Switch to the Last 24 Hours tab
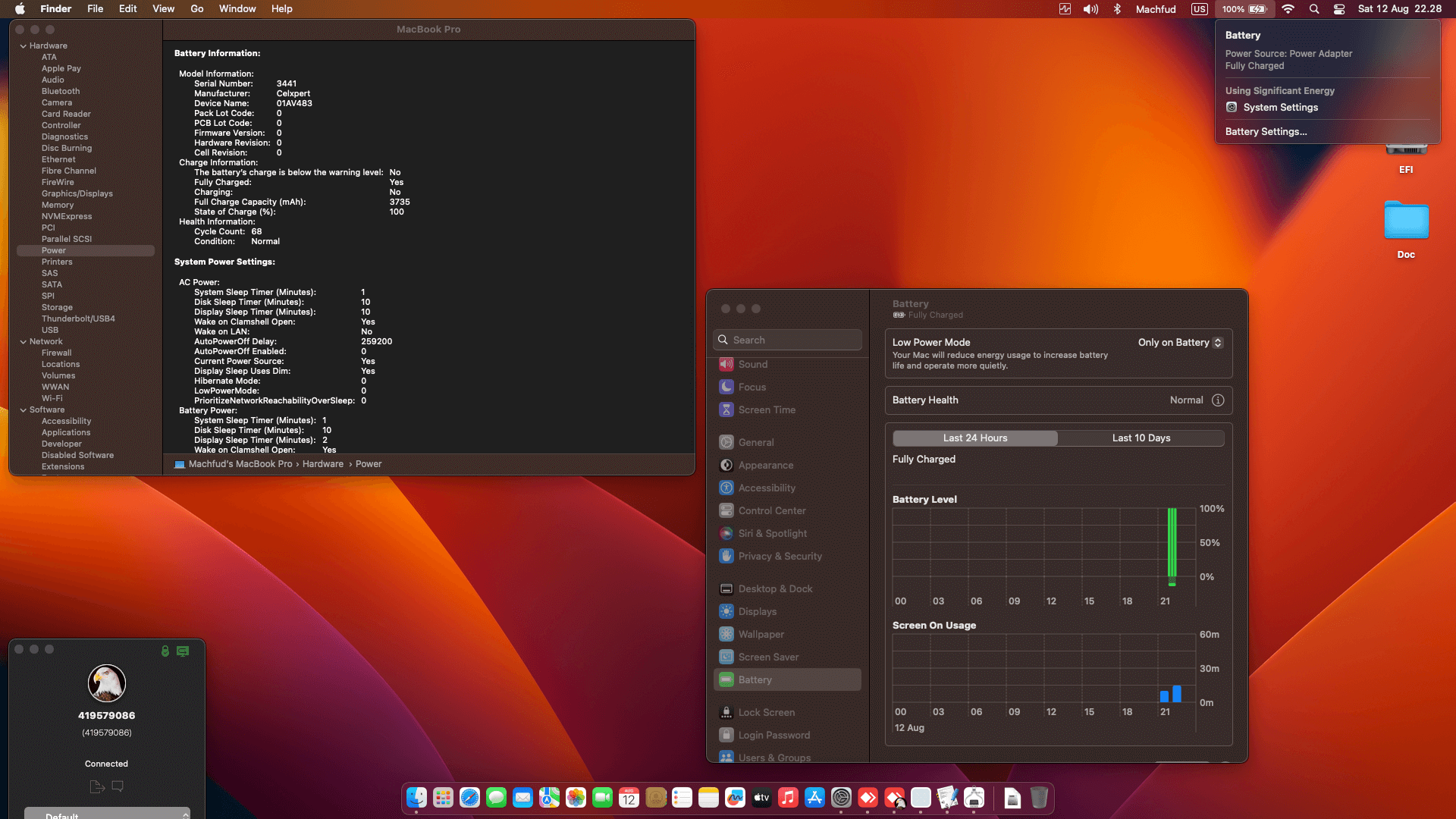Viewport: 1456px width, 819px height. point(975,438)
